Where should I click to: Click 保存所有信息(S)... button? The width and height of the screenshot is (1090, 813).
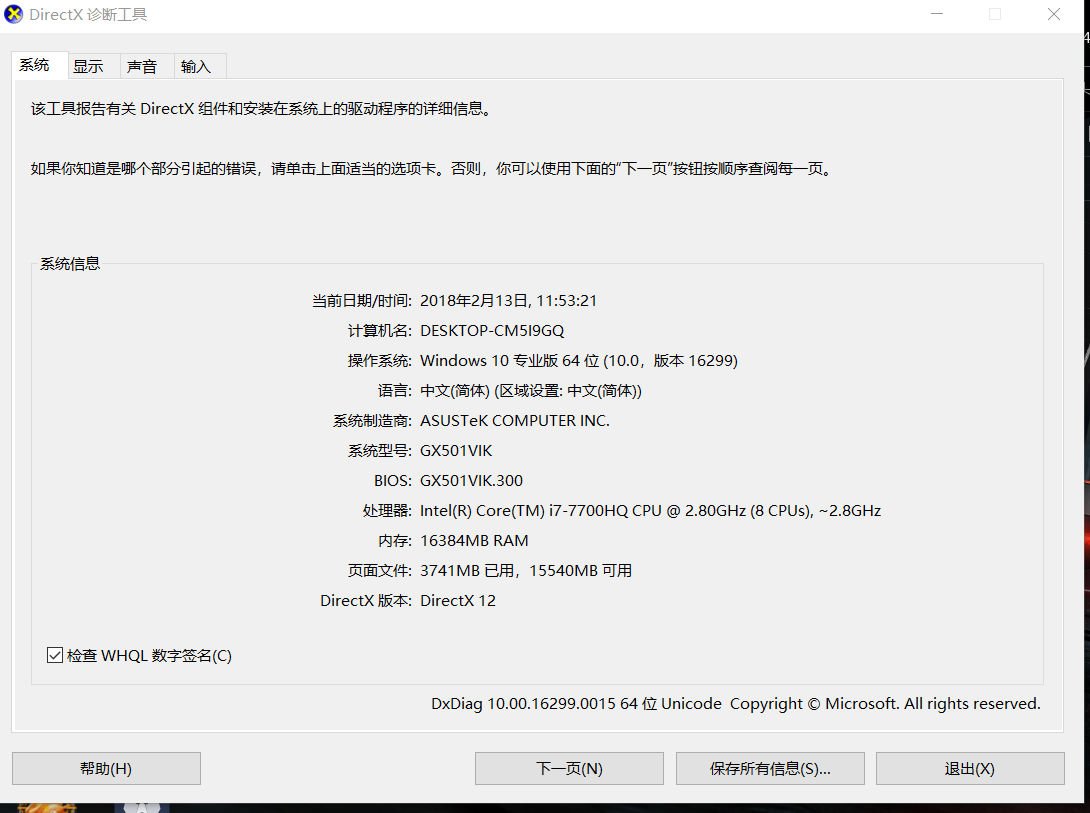click(770, 769)
